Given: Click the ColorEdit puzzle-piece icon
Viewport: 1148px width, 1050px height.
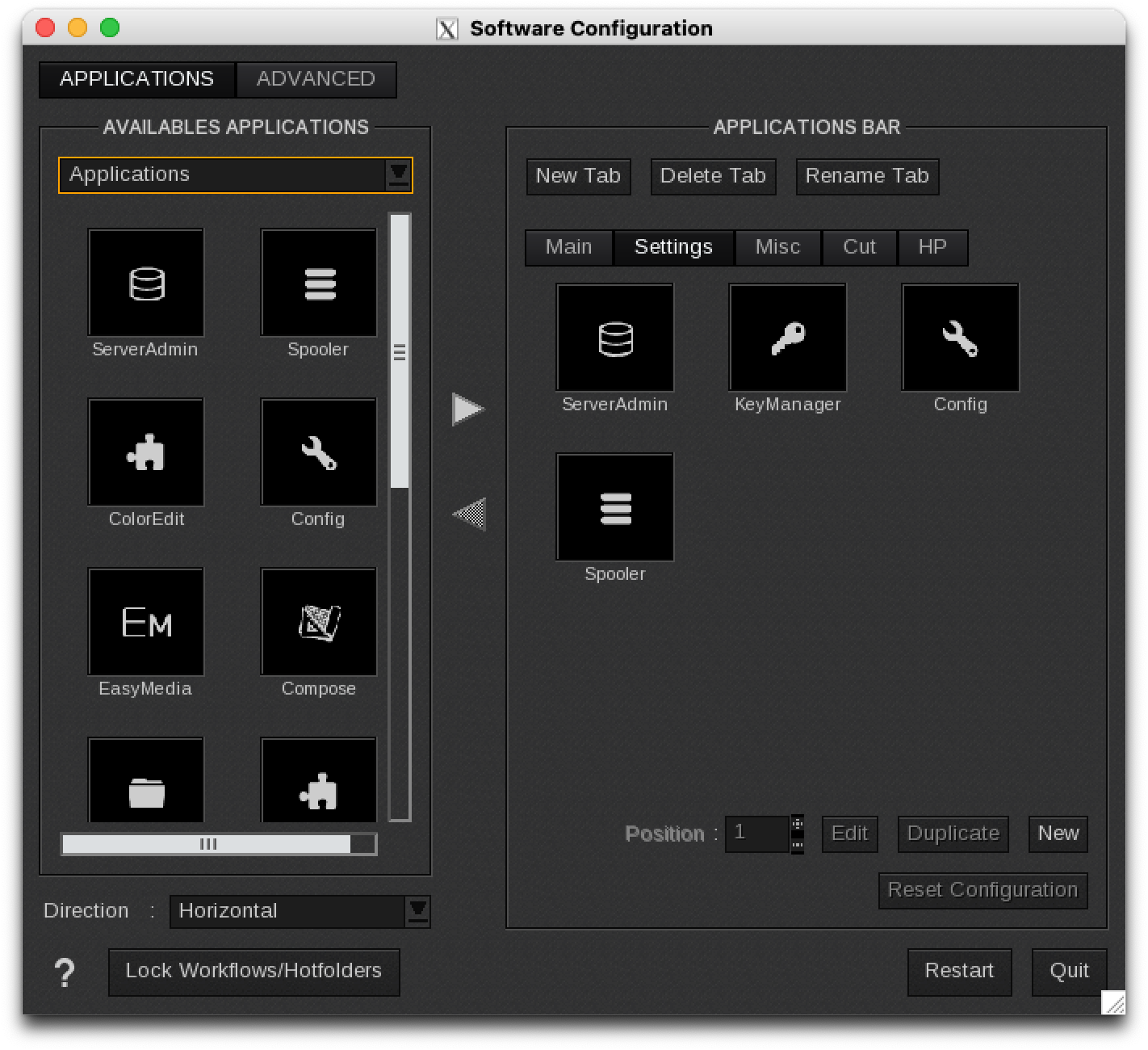Looking at the screenshot, I should (x=146, y=452).
